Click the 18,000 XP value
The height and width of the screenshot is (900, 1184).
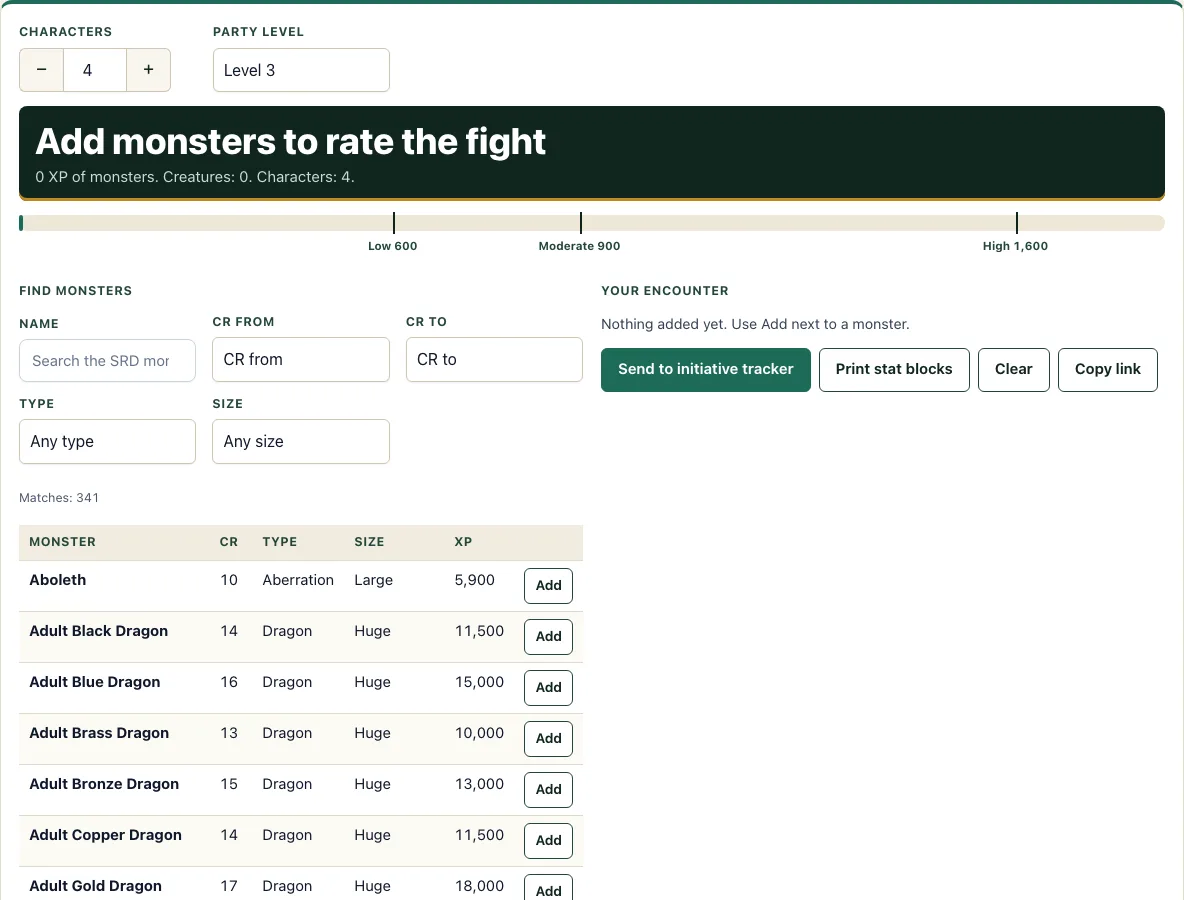tap(479, 886)
